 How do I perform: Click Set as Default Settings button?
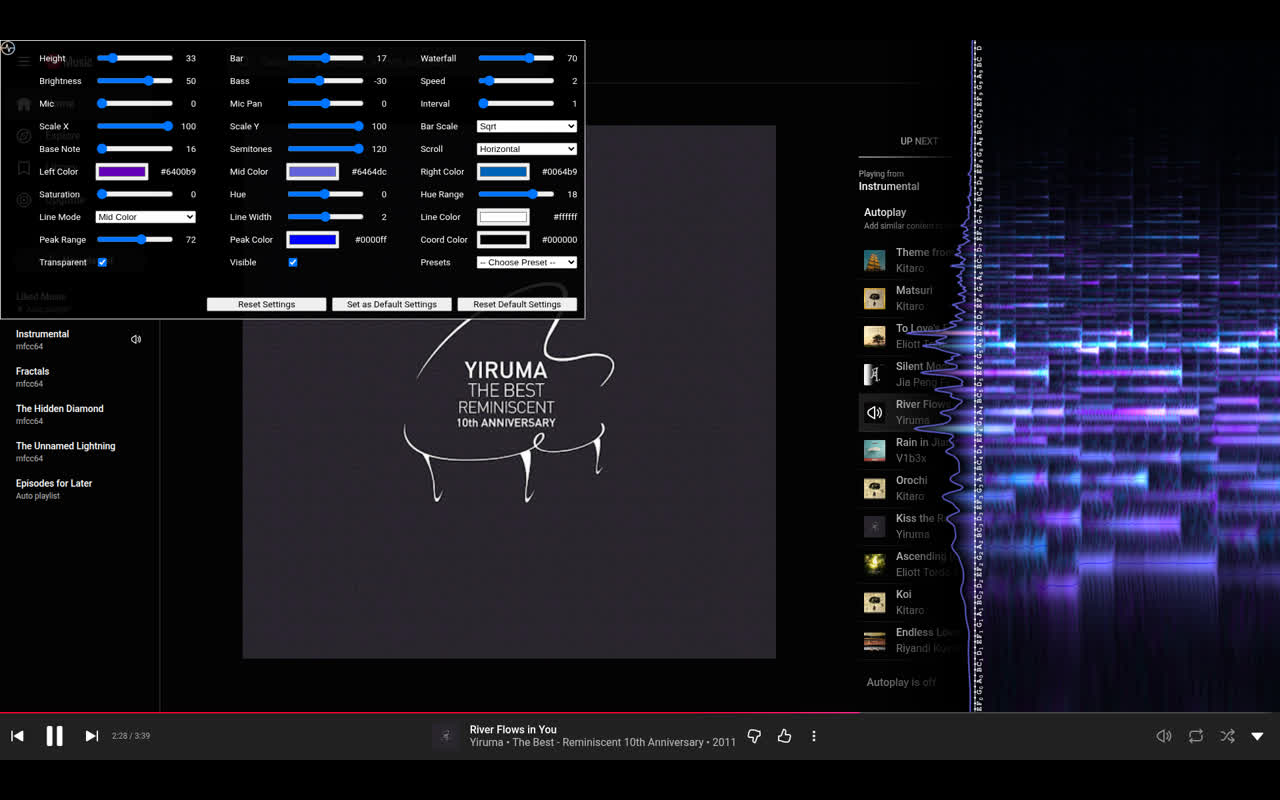coord(392,304)
